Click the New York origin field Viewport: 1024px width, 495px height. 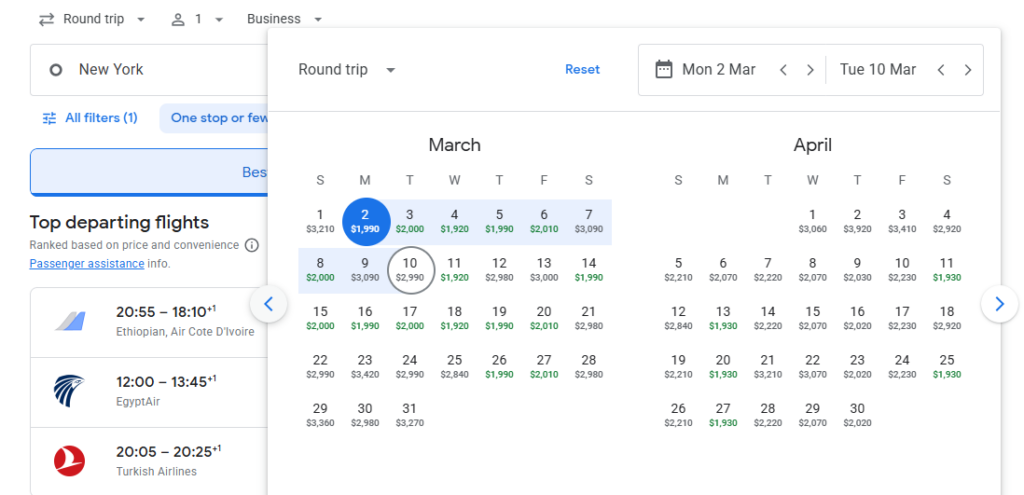tap(149, 70)
